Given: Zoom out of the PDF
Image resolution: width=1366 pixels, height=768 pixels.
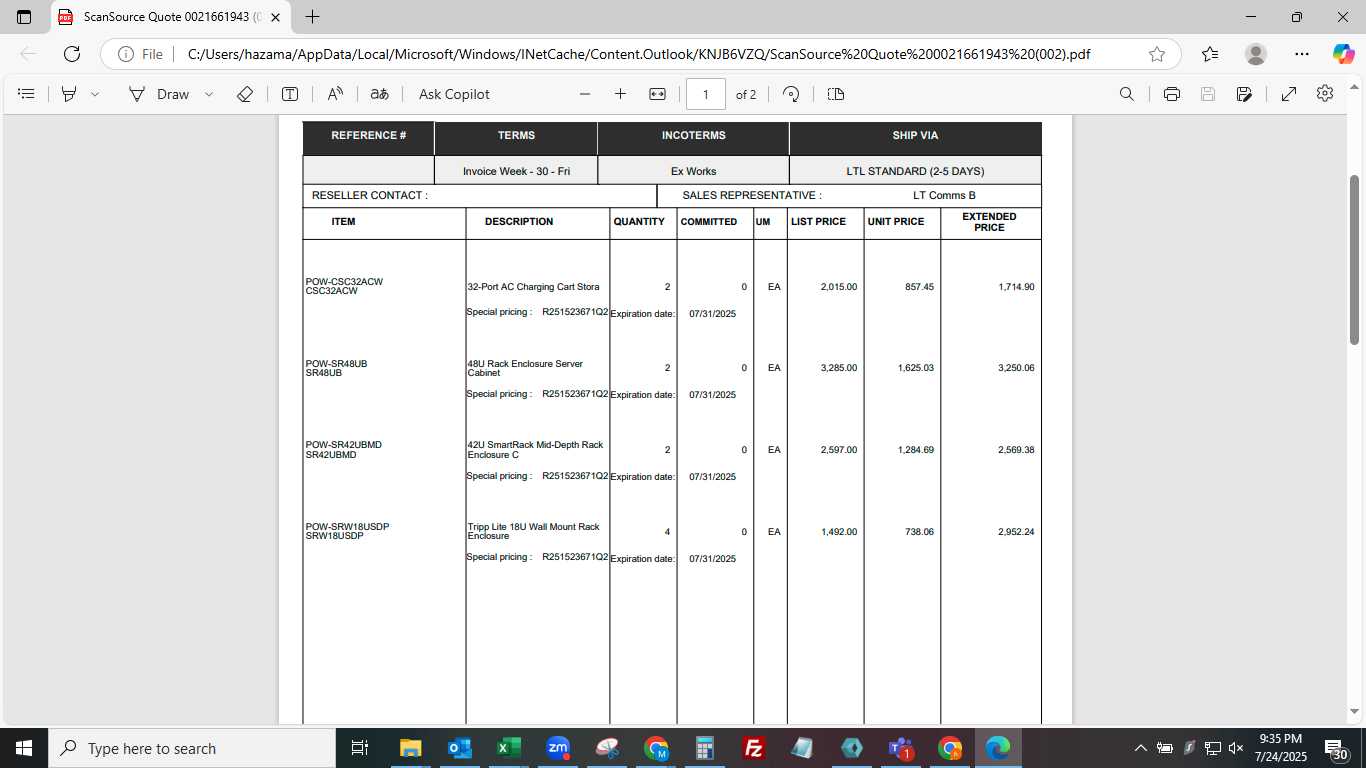Looking at the screenshot, I should [x=585, y=94].
